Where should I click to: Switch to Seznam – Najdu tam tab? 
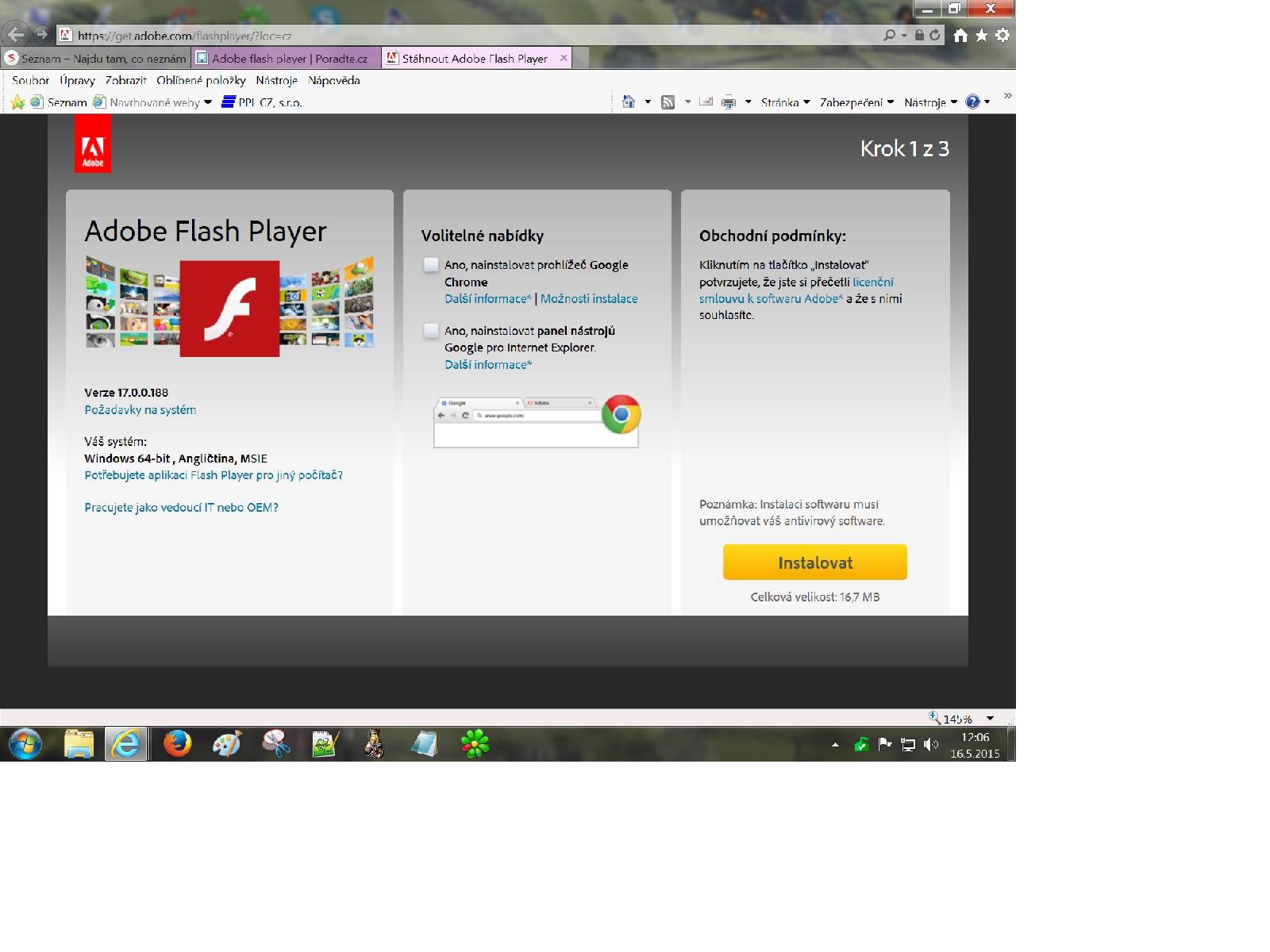pyautogui.click(x=95, y=58)
